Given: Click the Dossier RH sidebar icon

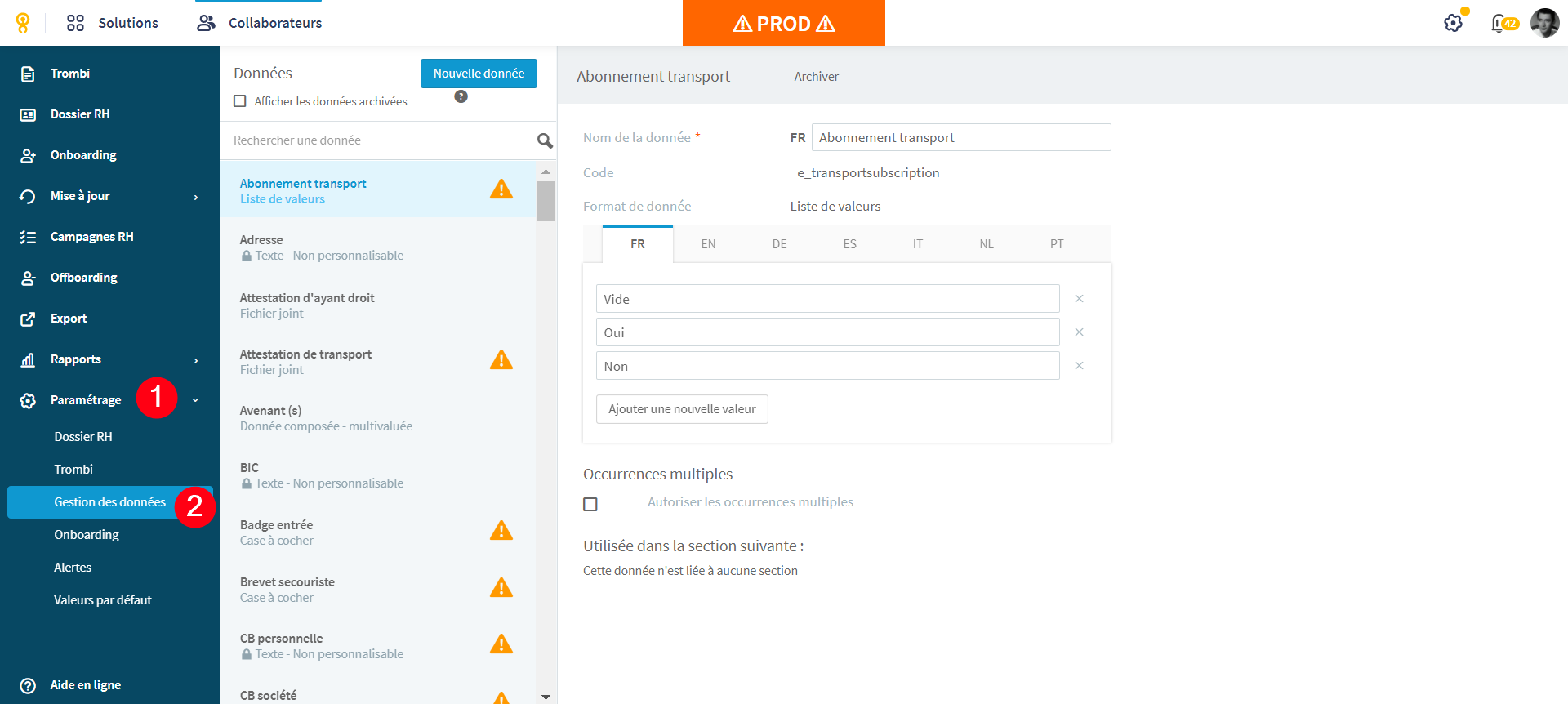Looking at the screenshot, I should pos(28,114).
